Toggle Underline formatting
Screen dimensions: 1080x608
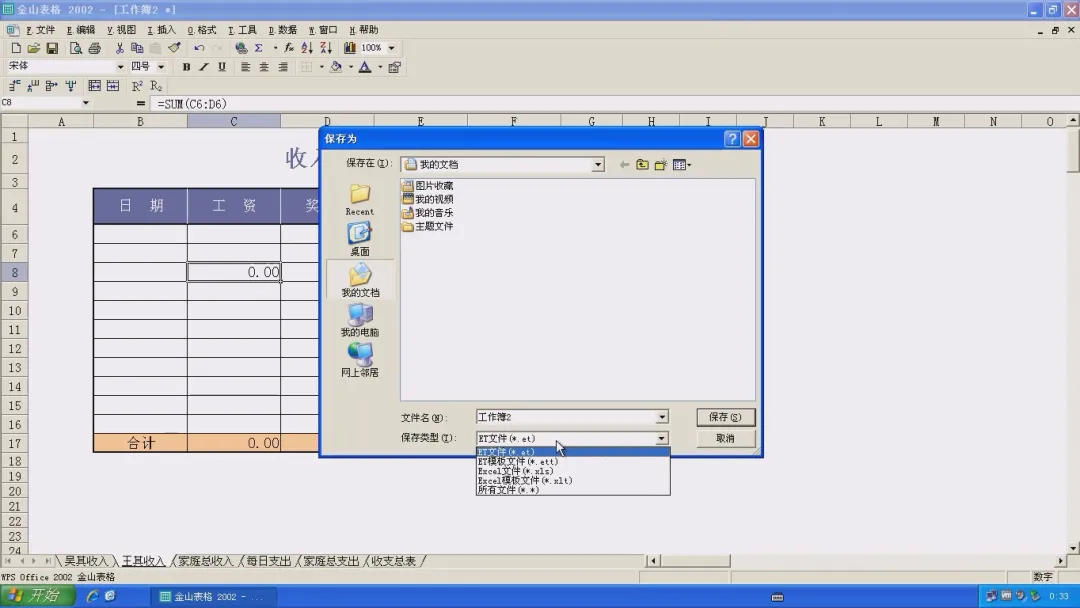(x=222, y=67)
